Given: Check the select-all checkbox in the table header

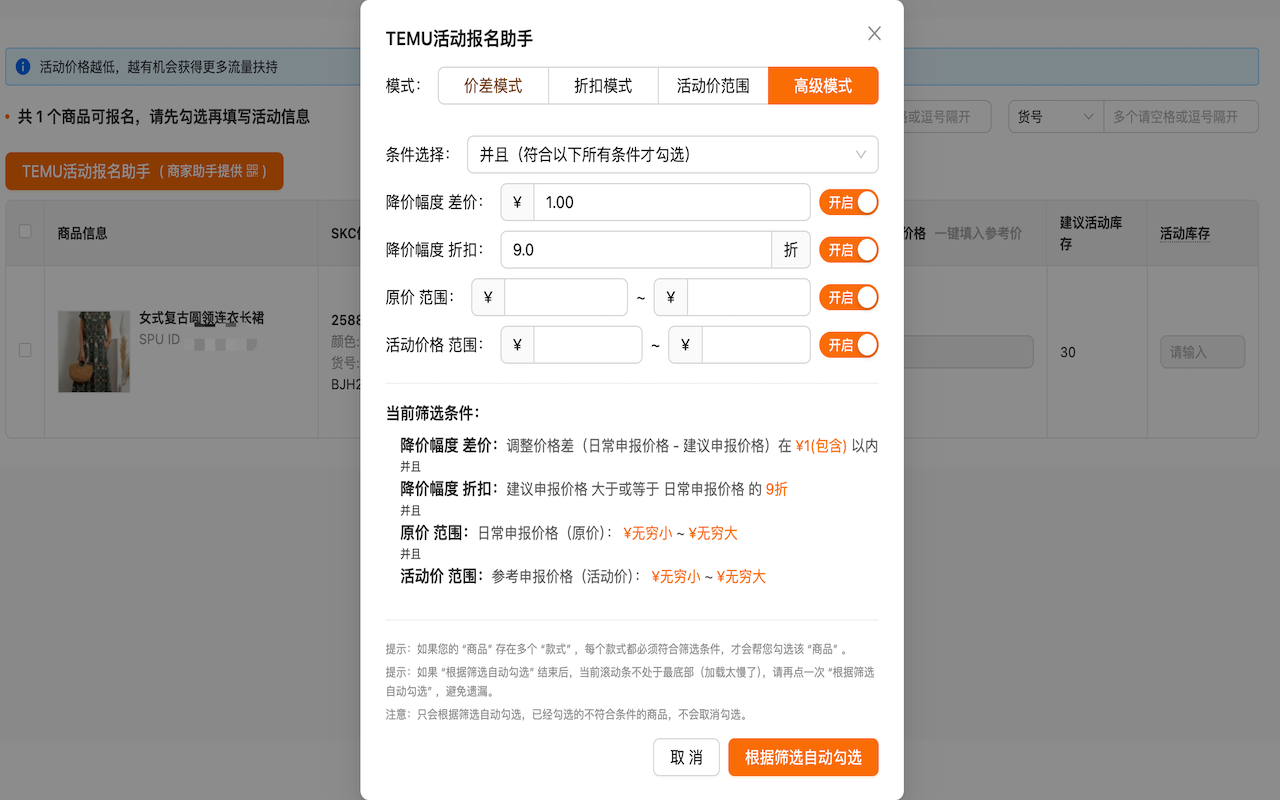Looking at the screenshot, I should pos(25,232).
